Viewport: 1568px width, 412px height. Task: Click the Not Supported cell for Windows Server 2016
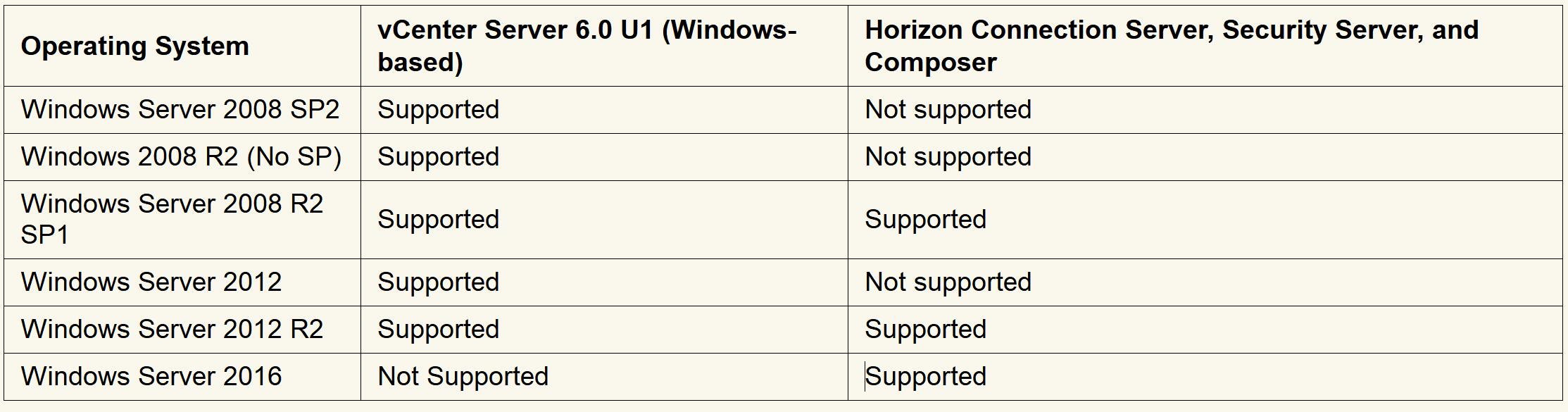point(463,377)
